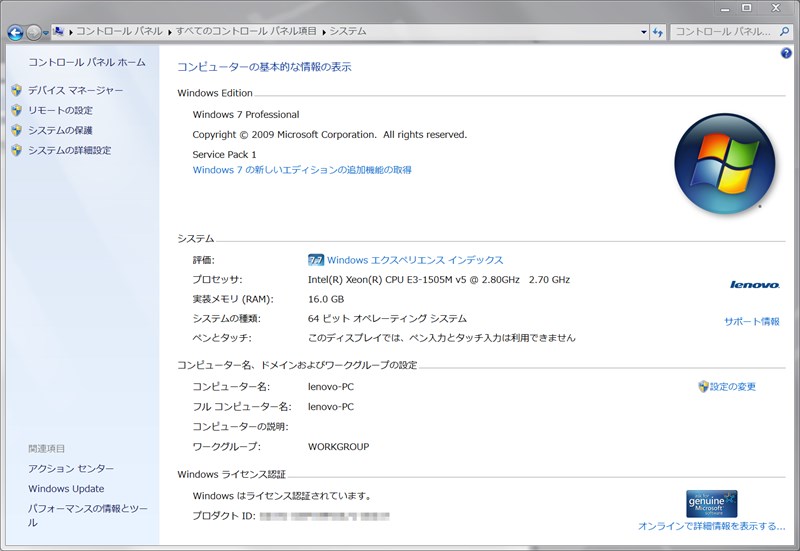Image resolution: width=800 pixels, height=551 pixels.
Task: Close the System window
Action: pyautogui.click(x=776, y=8)
